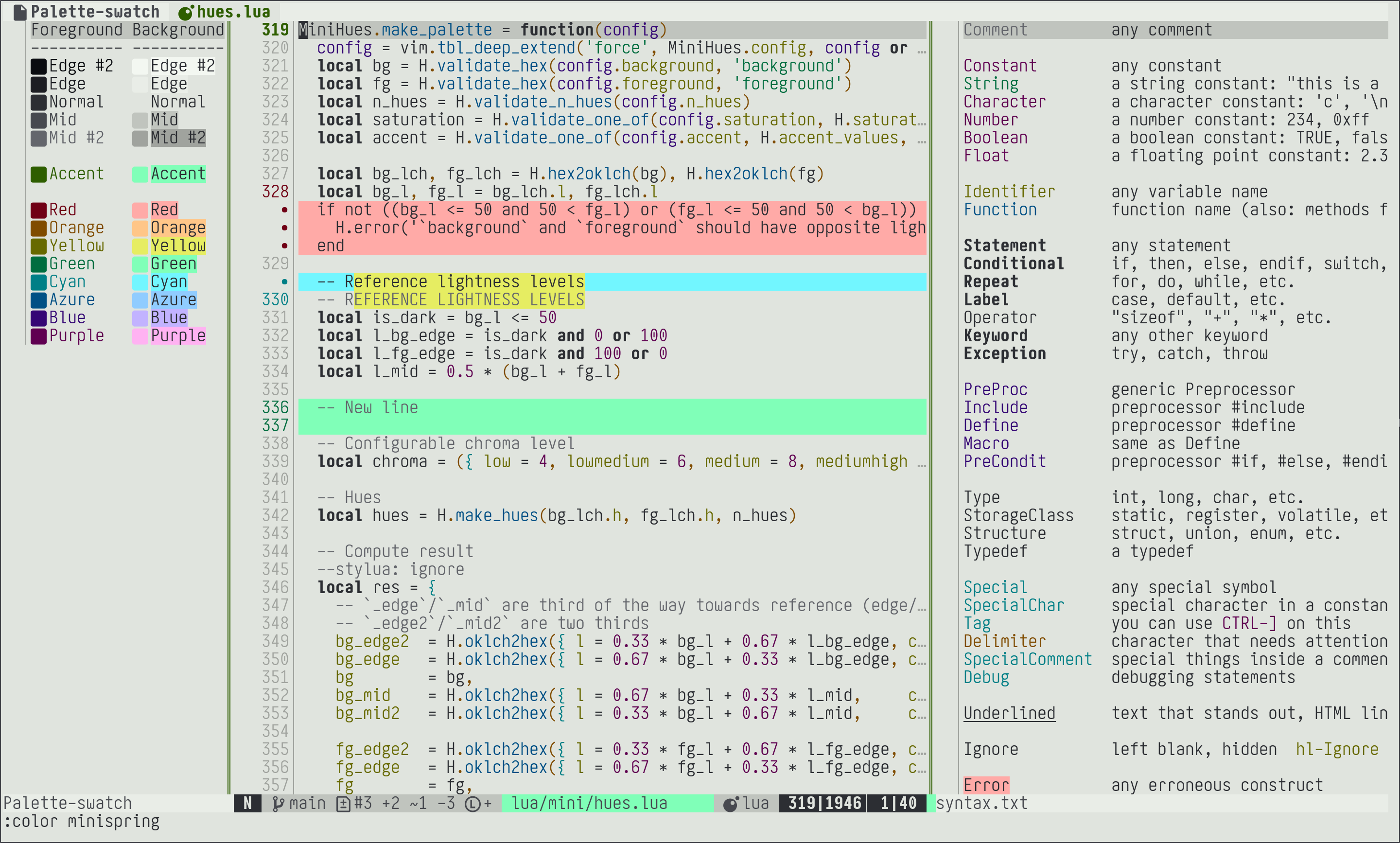Click the CTRL-] text in Tag description
The width and height of the screenshot is (1400, 843).
[1249, 624]
